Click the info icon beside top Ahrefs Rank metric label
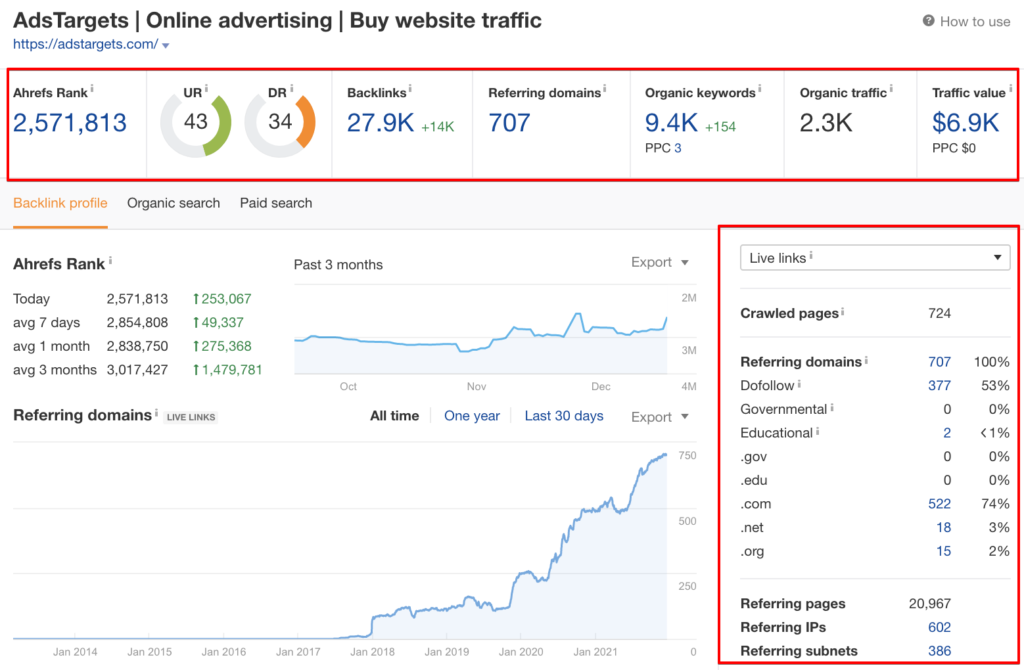 (92, 88)
